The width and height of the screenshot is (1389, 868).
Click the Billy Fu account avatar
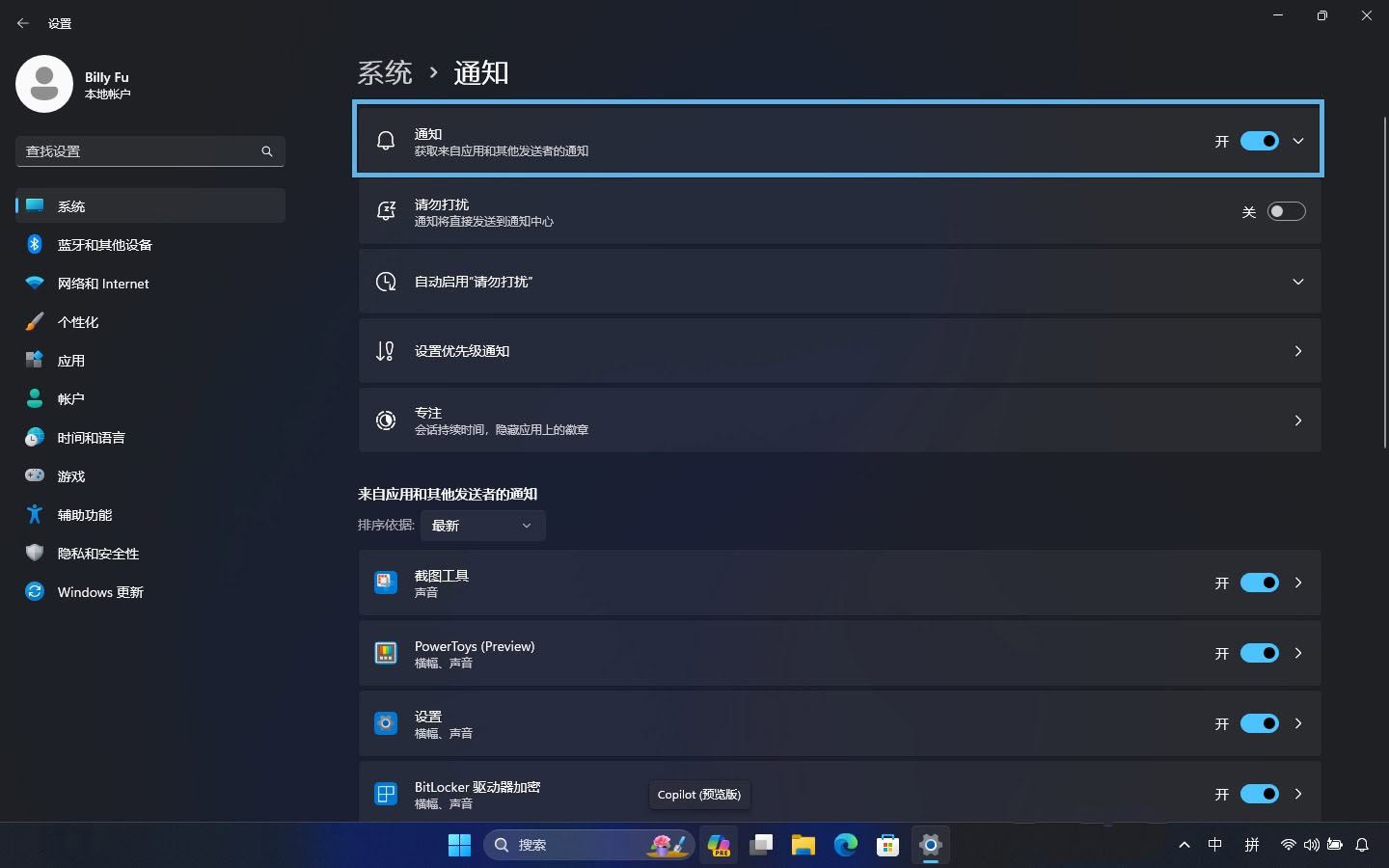[x=44, y=84]
